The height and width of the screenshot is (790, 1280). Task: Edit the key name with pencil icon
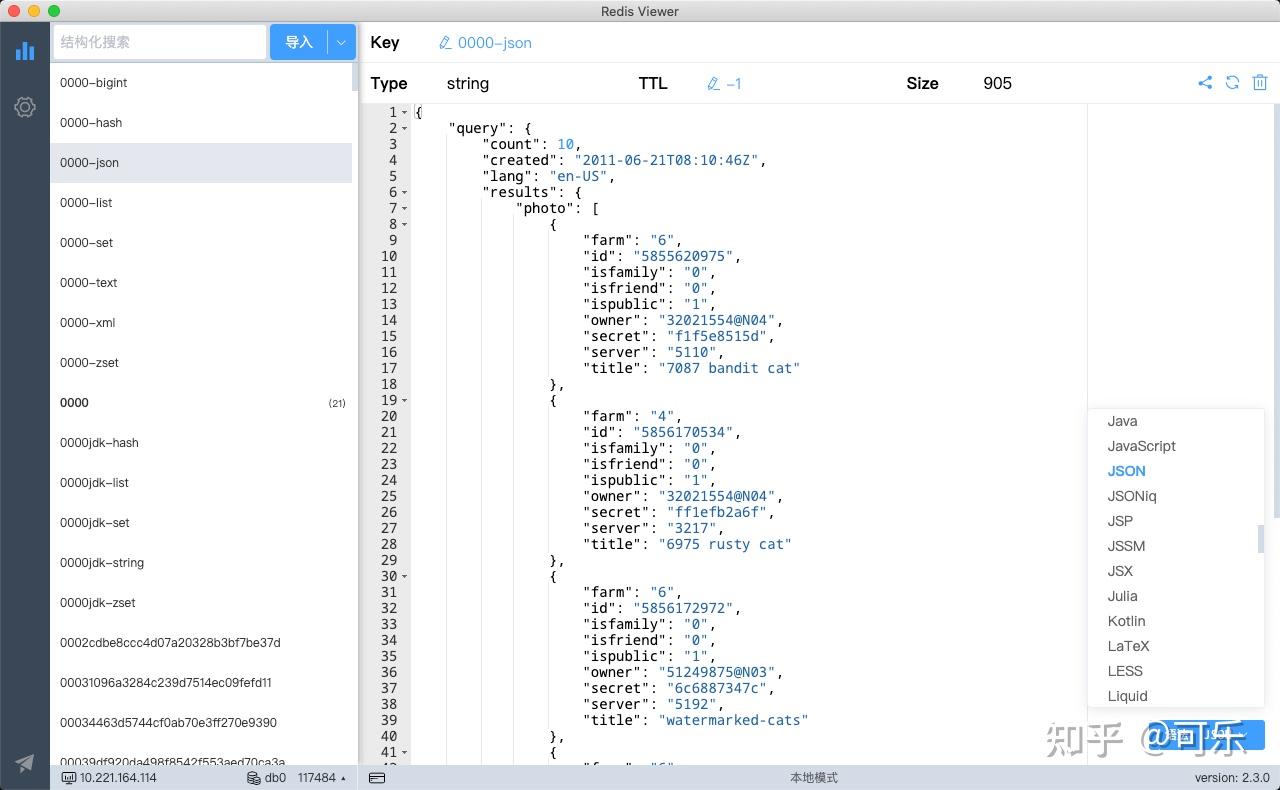coord(443,43)
